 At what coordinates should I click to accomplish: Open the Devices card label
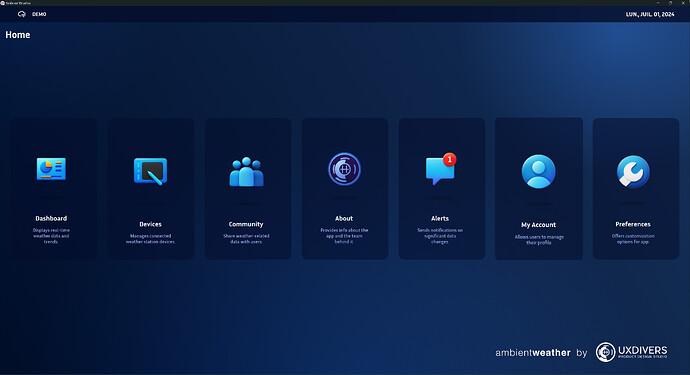(x=150, y=224)
